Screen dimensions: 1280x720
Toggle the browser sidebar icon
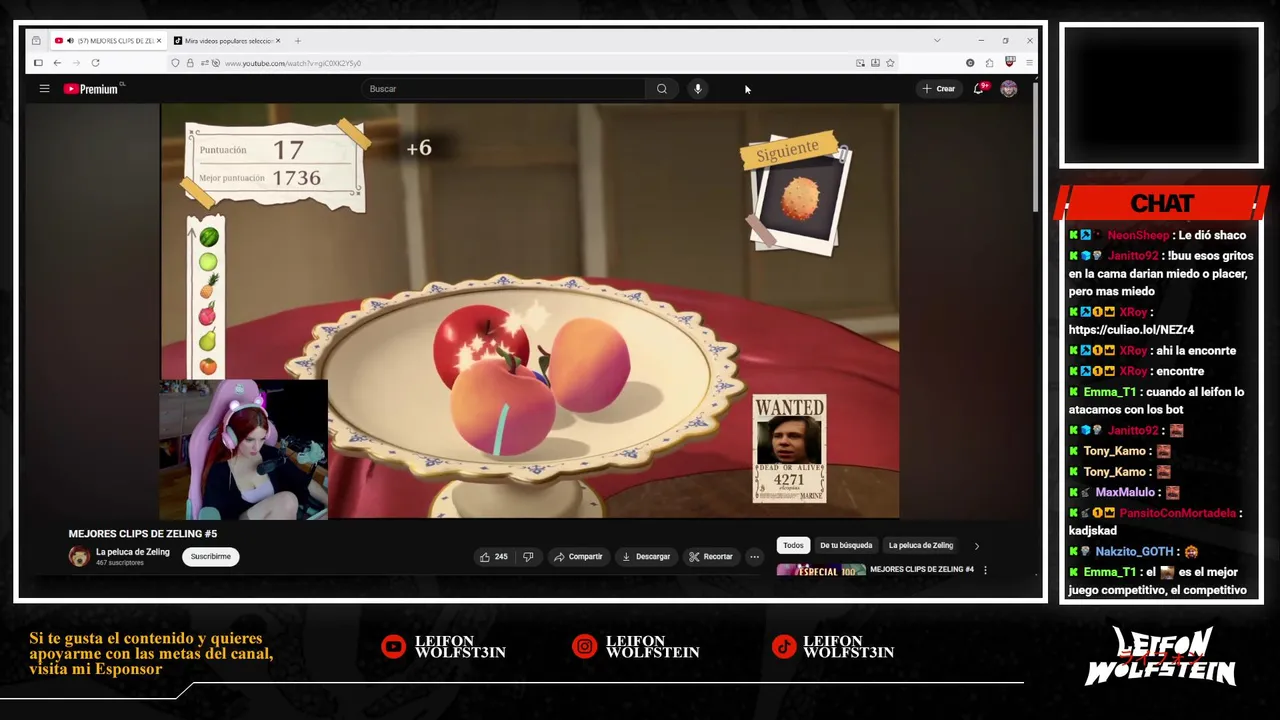tap(38, 63)
